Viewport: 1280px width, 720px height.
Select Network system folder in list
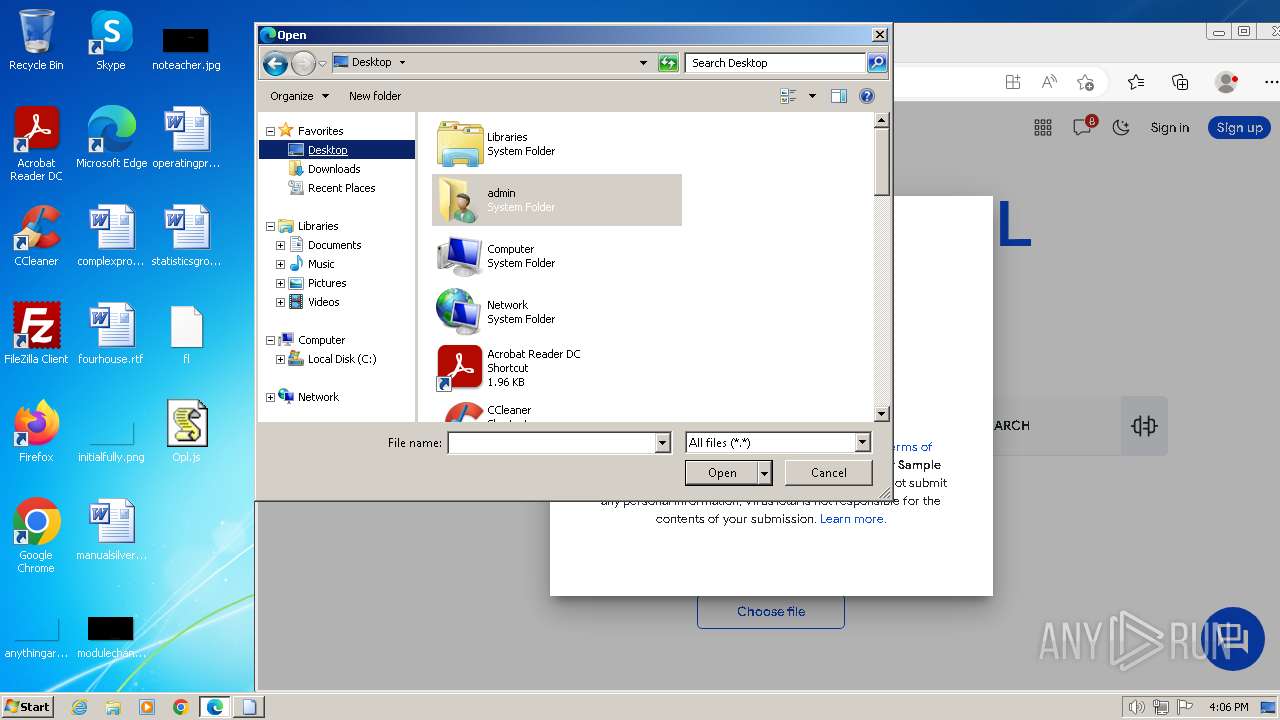pos(557,312)
